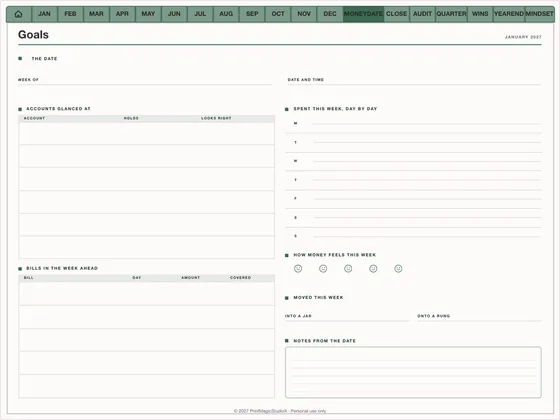
Task: Open the QUARTER tab
Action: coord(451,14)
